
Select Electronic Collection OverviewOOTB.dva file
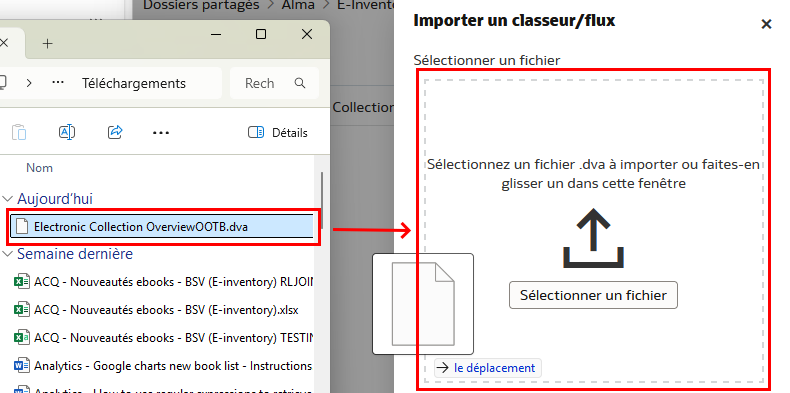tap(162, 227)
